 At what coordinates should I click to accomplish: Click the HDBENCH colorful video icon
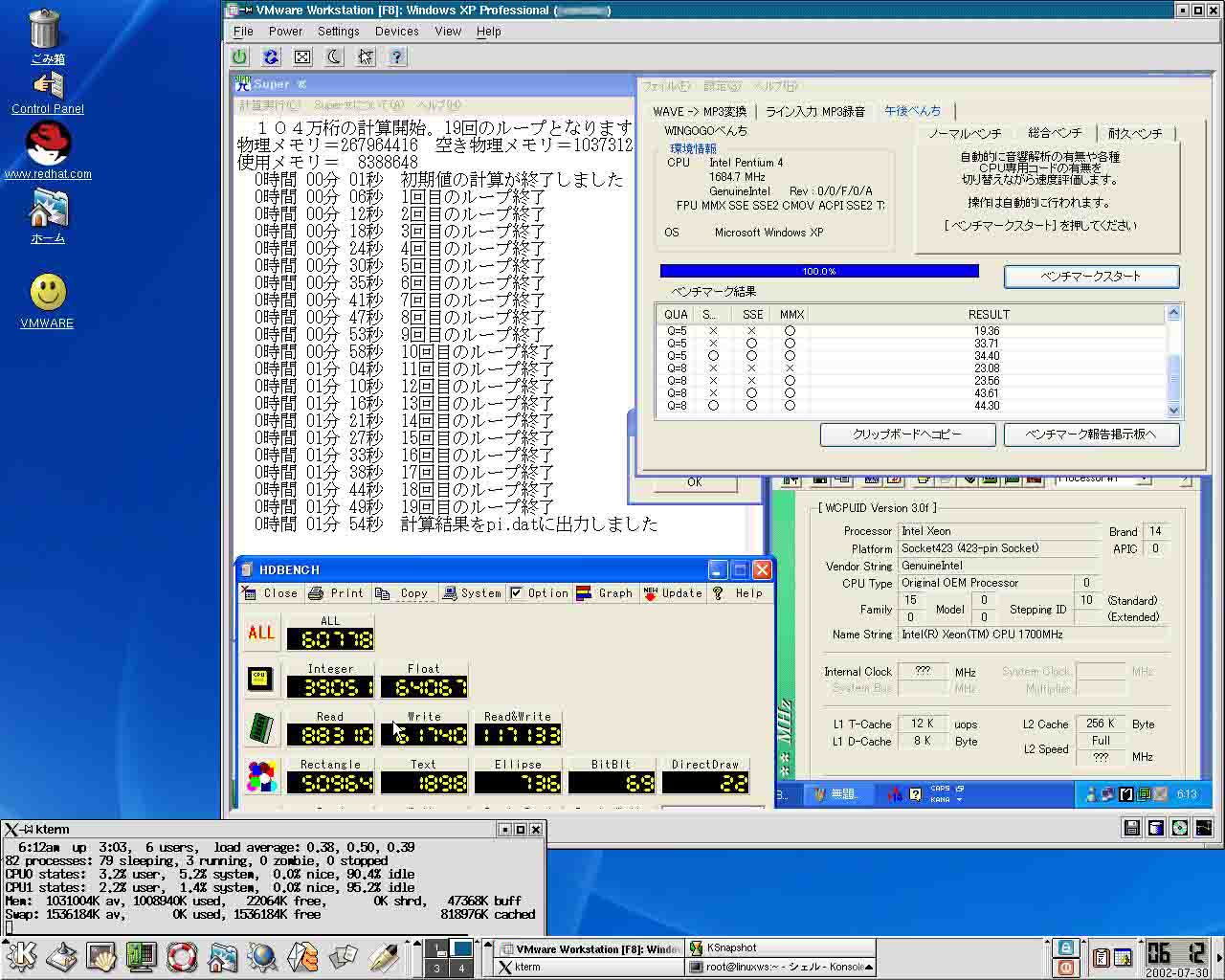click(261, 776)
